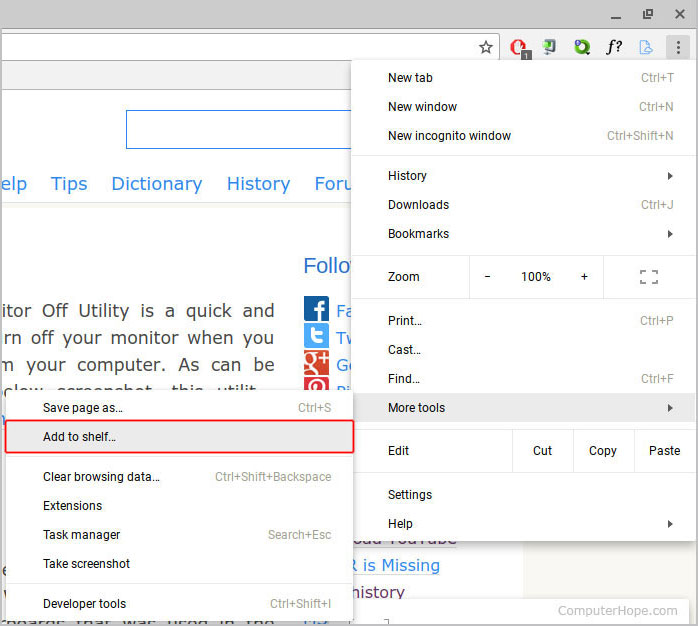
Task: Open the Dictionary navigation link
Action: 157,183
